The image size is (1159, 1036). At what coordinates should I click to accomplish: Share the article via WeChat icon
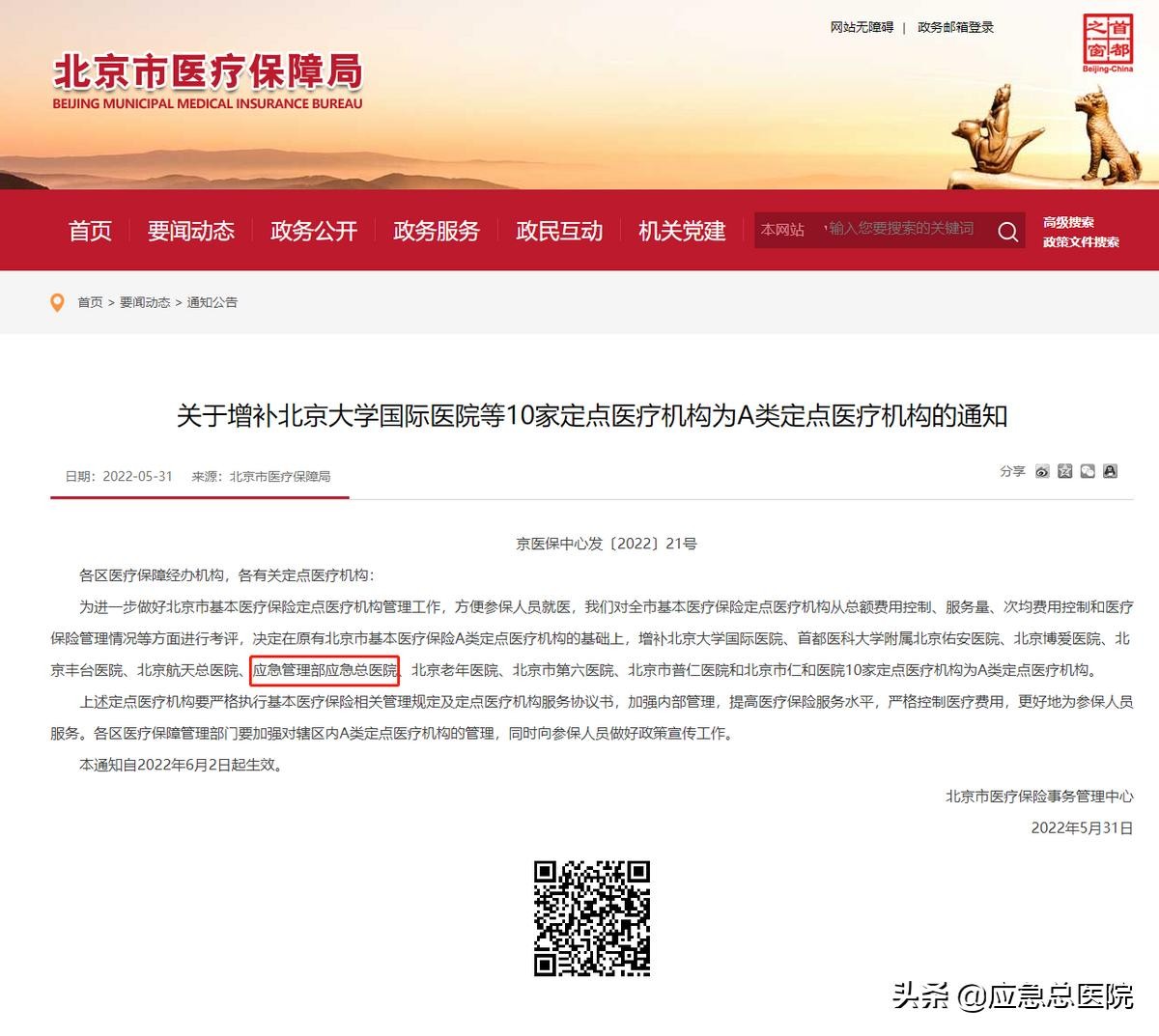pyautogui.click(x=1088, y=471)
